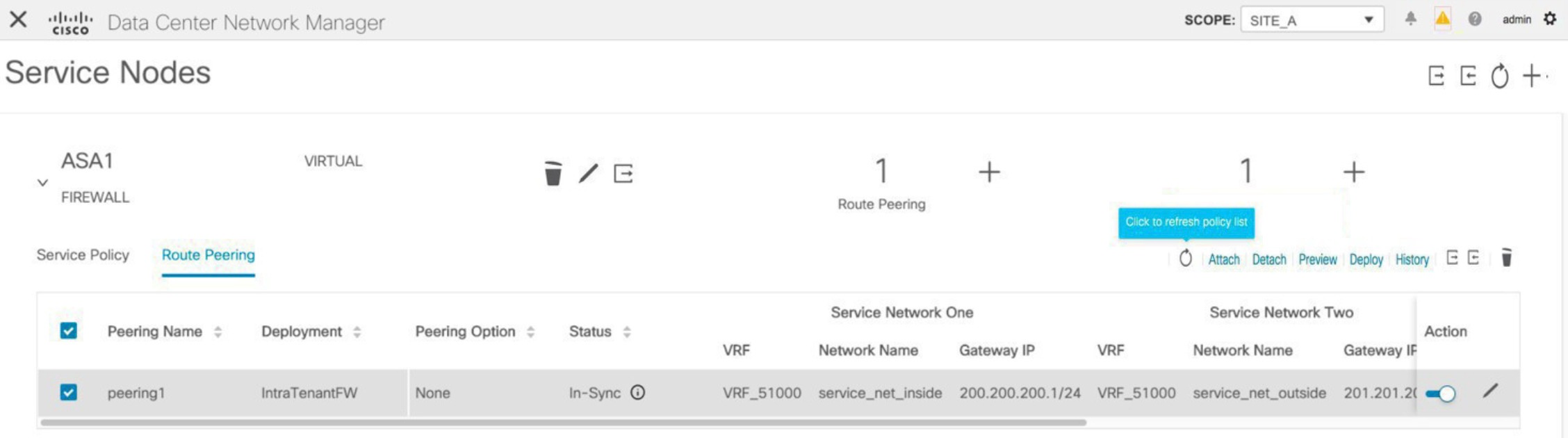Click the Cisco logo
This screenshot has width=1568, height=438.
point(70,22)
